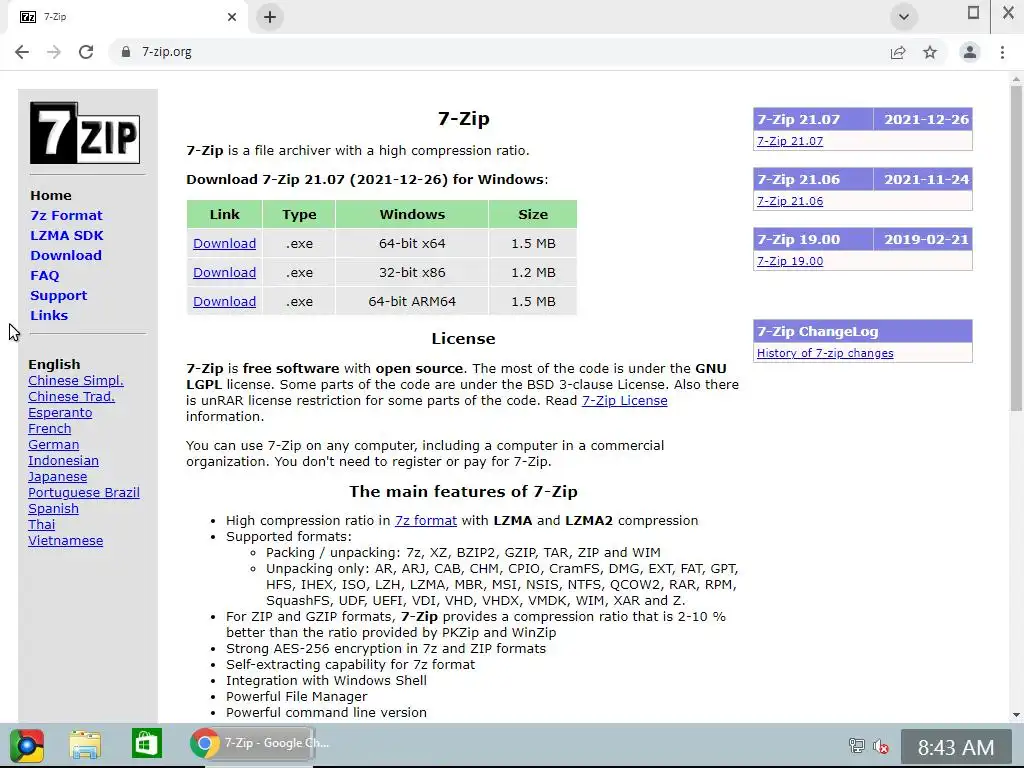Switch language to Thai
The height and width of the screenshot is (768, 1024).
42,524
